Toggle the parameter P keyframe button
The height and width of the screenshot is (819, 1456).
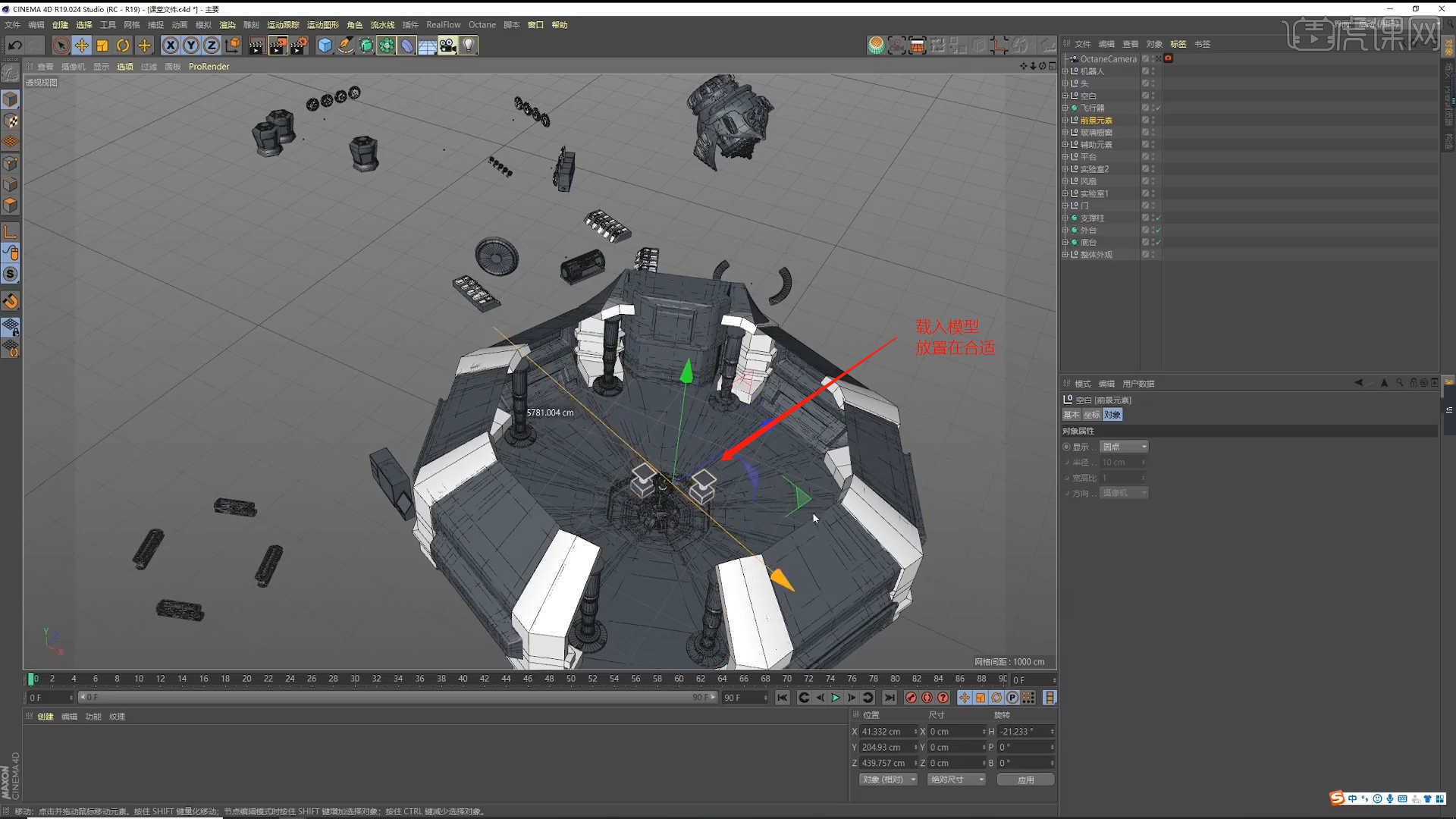pyautogui.click(x=1012, y=698)
